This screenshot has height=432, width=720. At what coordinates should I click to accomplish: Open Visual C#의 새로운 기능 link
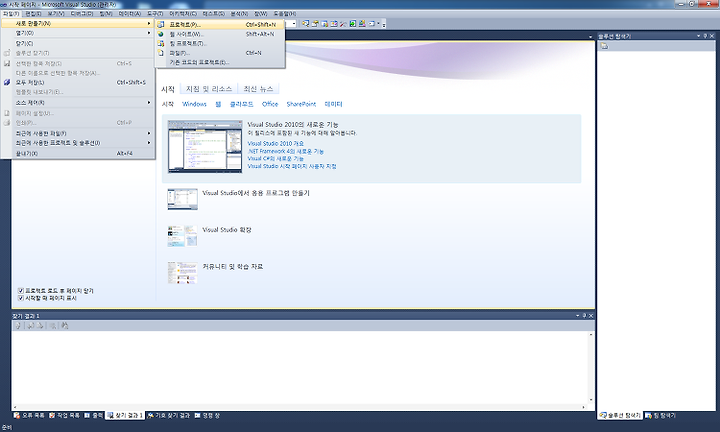pyautogui.click(x=276, y=158)
